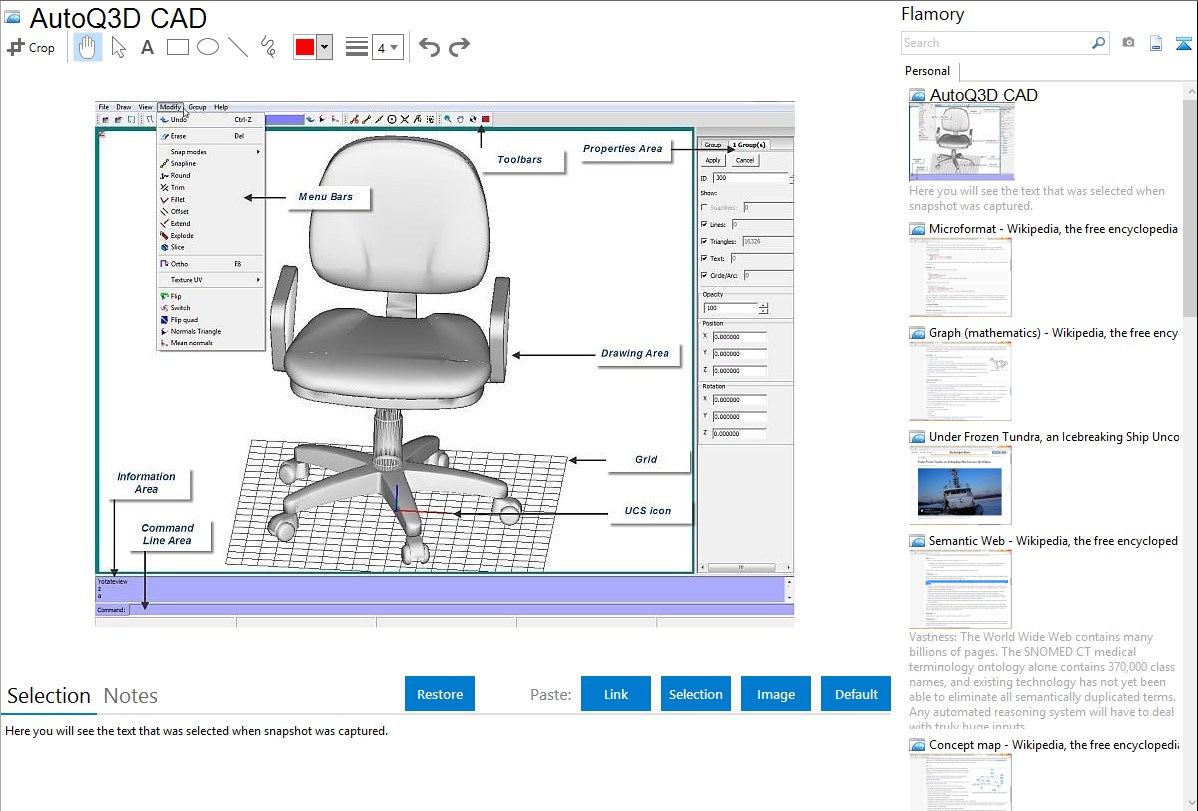Open the annotation color dropdown arrow
Viewport: 1198px width, 811px height.
[x=325, y=47]
